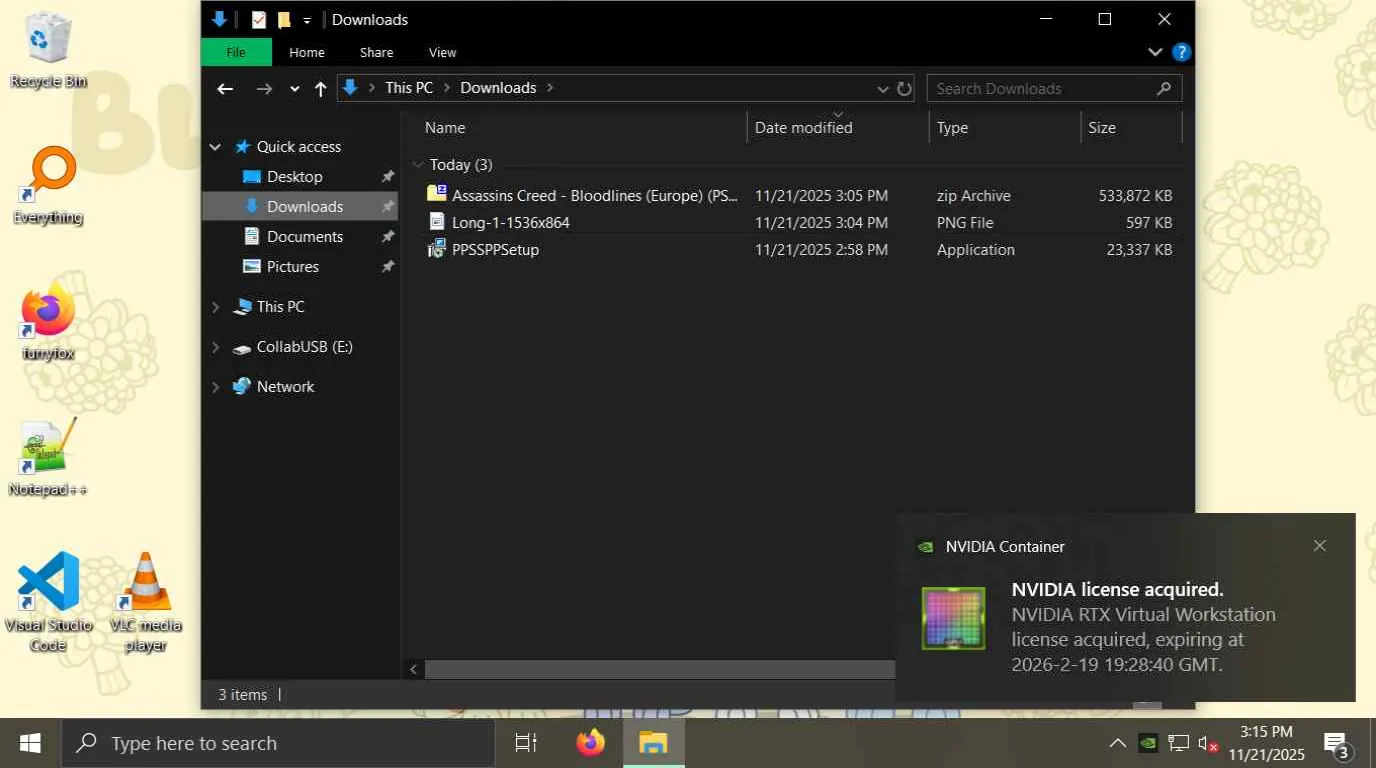1376x768 pixels.
Task: Open the NVIDIA license acquired notification
Action: [x=1126, y=608]
